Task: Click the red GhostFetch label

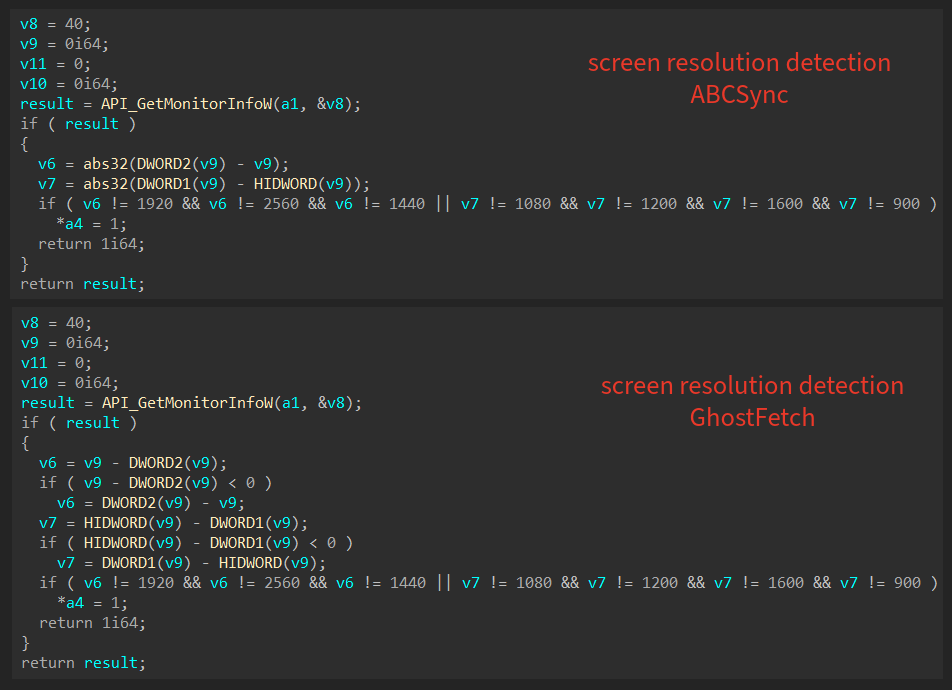Action: (752, 418)
